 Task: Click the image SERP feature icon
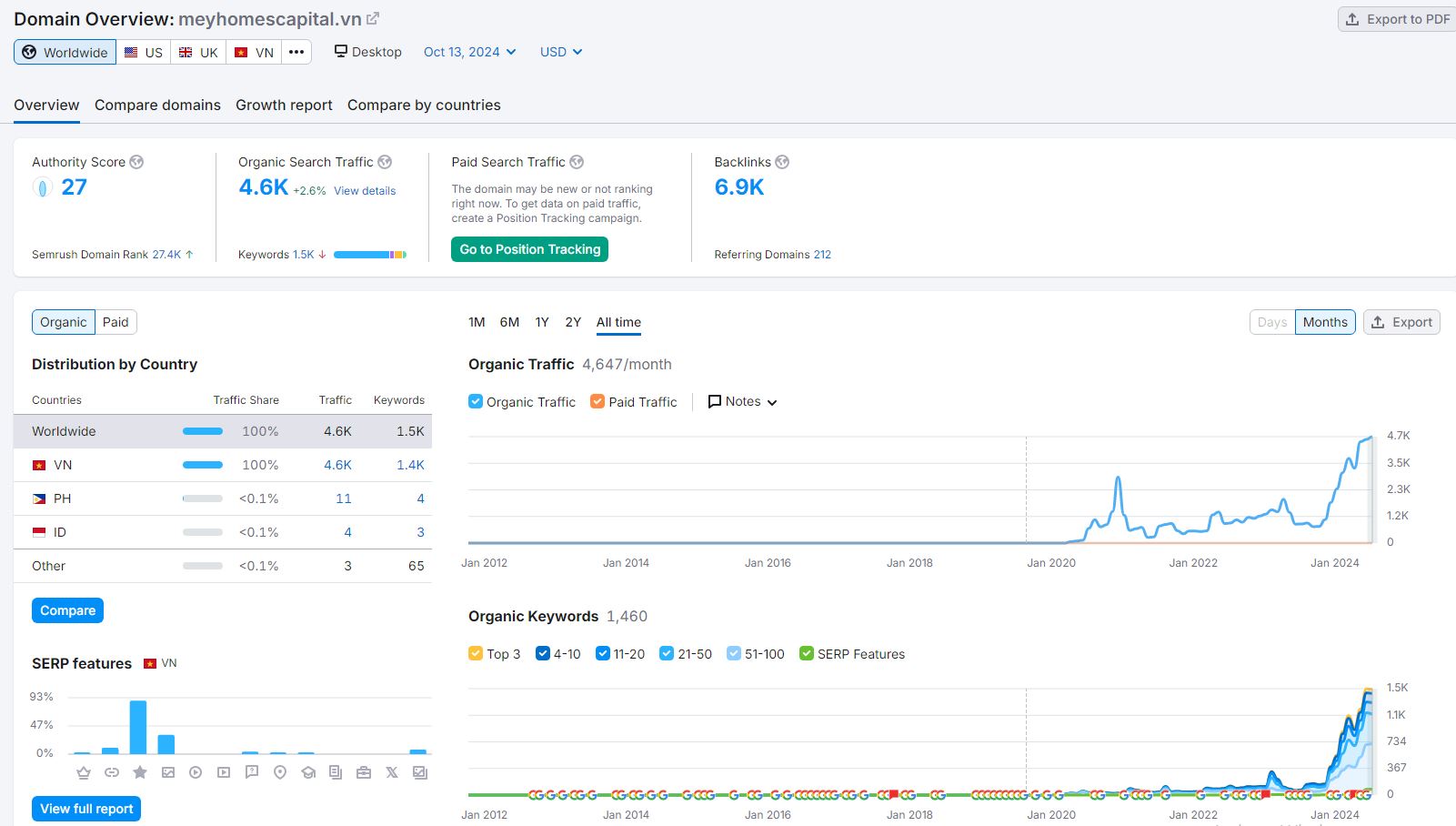(168, 772)
